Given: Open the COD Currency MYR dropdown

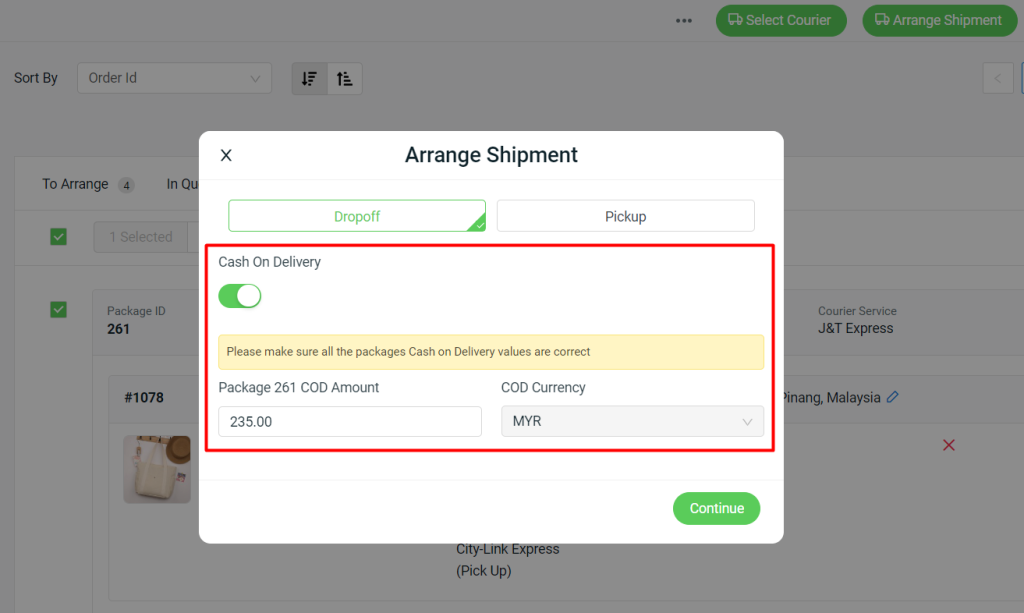Looking at the screenshot, I should coord(632,421).
